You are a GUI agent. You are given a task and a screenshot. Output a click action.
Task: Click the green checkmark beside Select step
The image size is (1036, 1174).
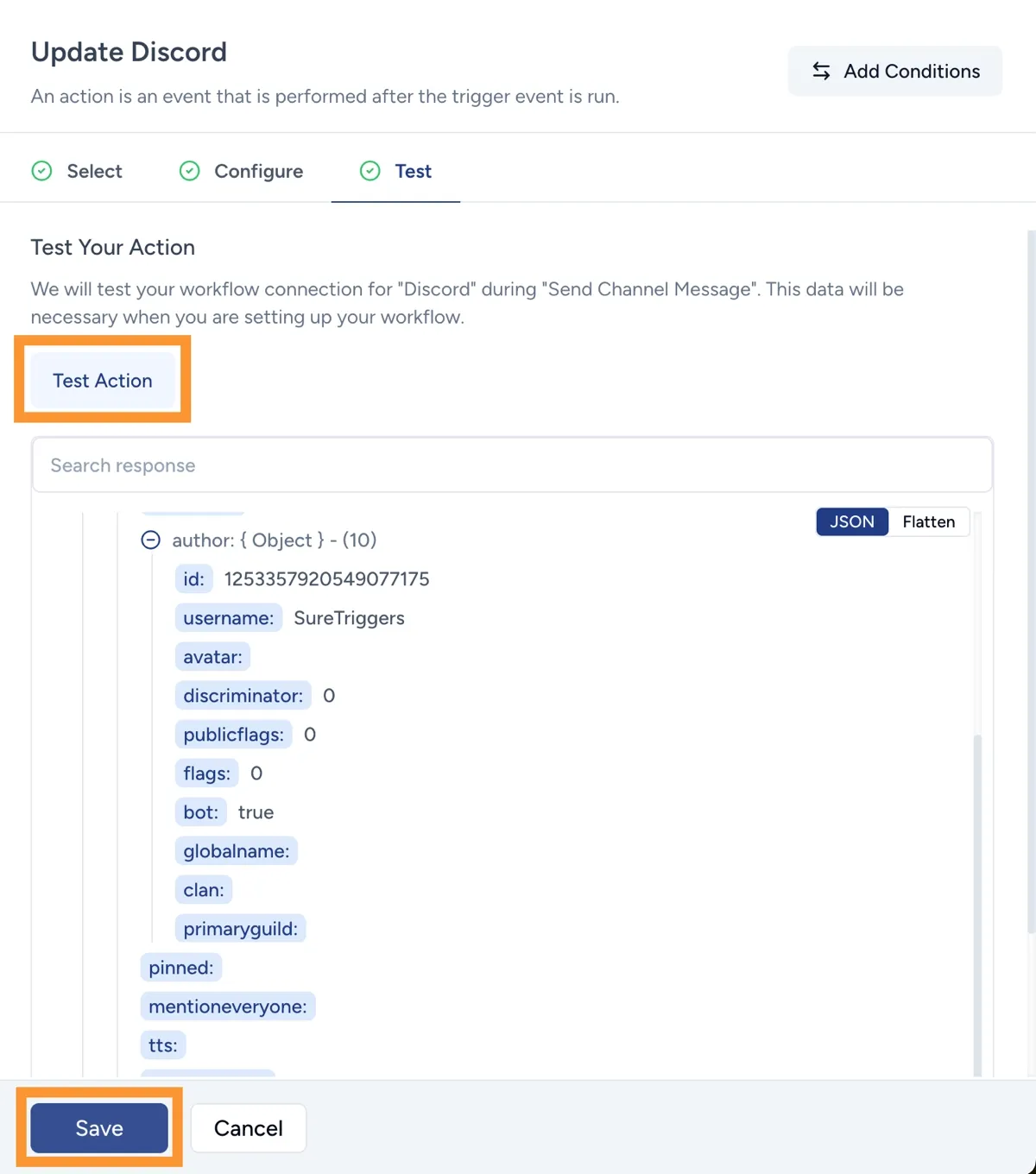pos(41,171)
